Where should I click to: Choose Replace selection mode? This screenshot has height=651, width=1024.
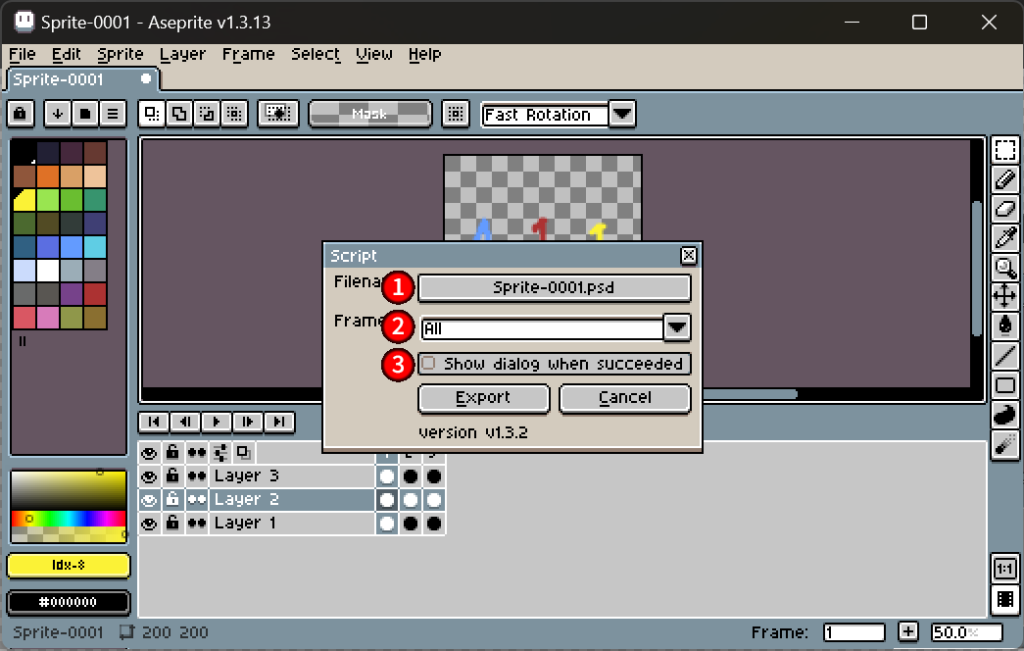coord(152,114)
